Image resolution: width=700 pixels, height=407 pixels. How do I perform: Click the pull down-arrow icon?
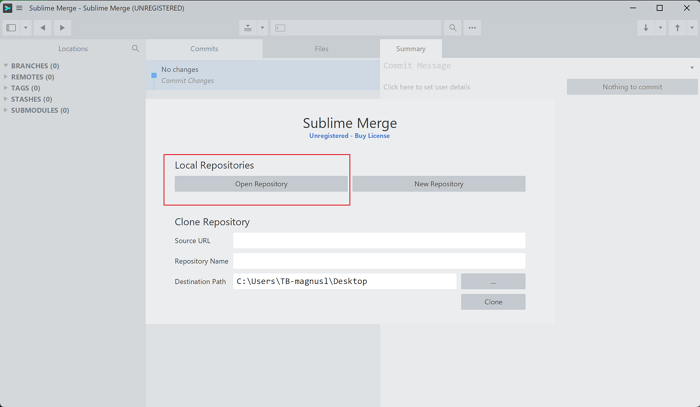[x=646, y=28]
